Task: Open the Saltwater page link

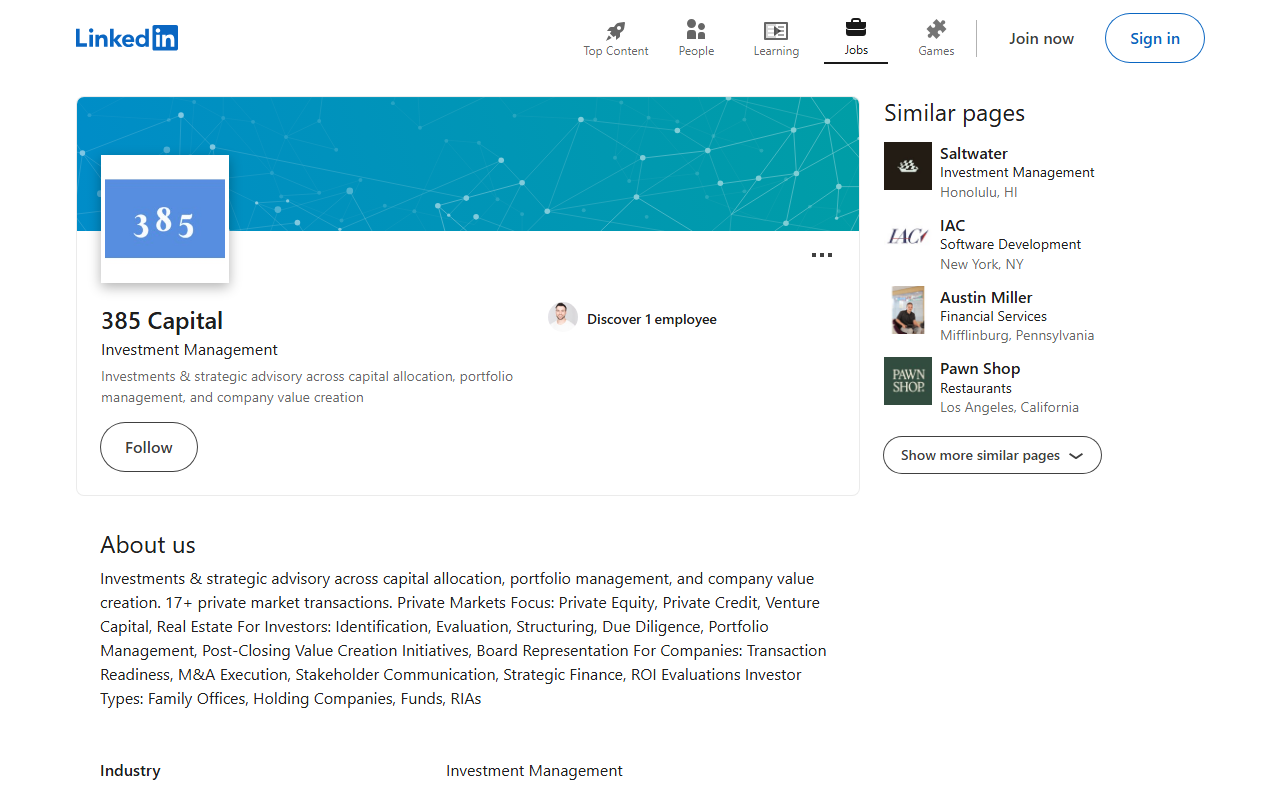Action: (974, 154)
